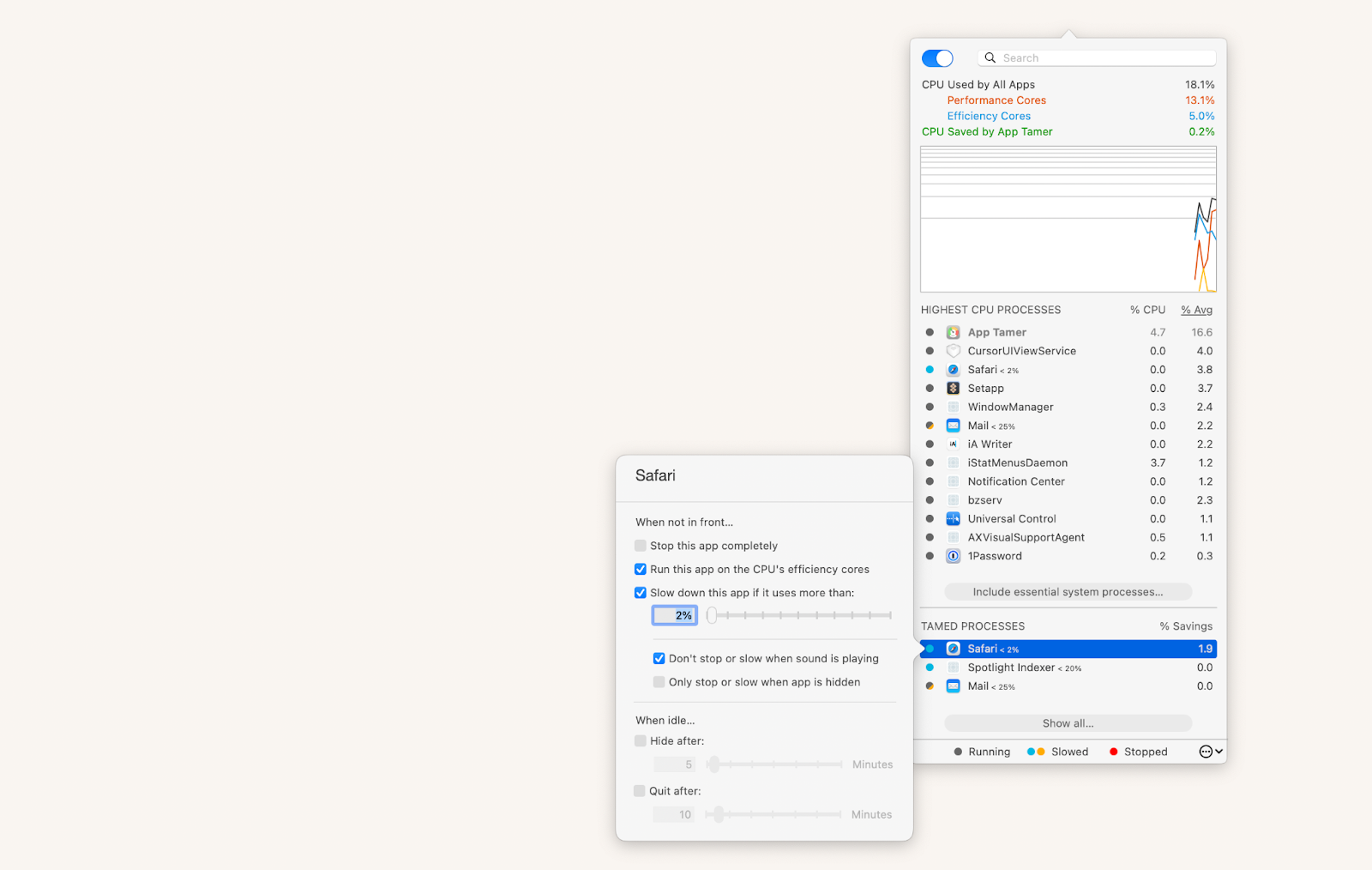
Task: Adjust the Slow down this app percentage slider
Action: (712, 615)
